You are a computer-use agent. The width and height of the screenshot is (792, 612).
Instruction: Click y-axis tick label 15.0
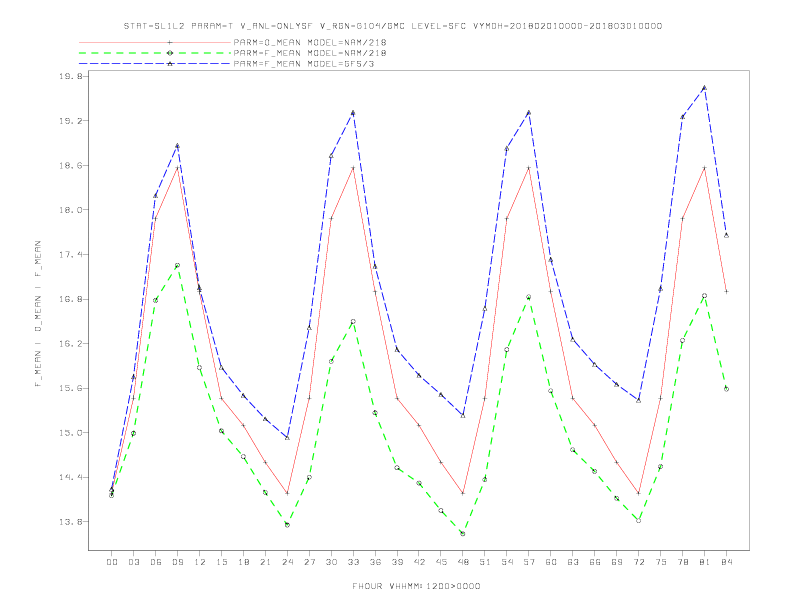tap(70, 433)
